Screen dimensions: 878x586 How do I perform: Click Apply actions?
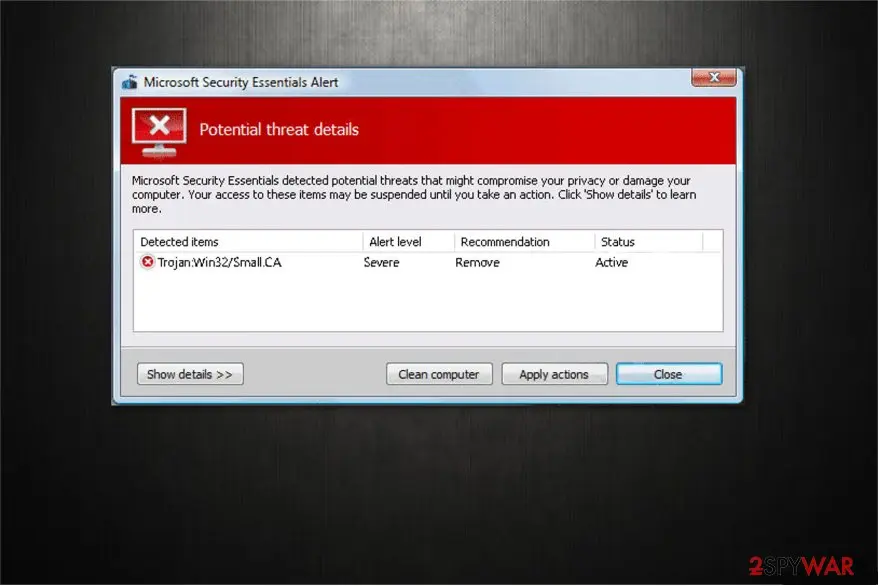[554, 374]
